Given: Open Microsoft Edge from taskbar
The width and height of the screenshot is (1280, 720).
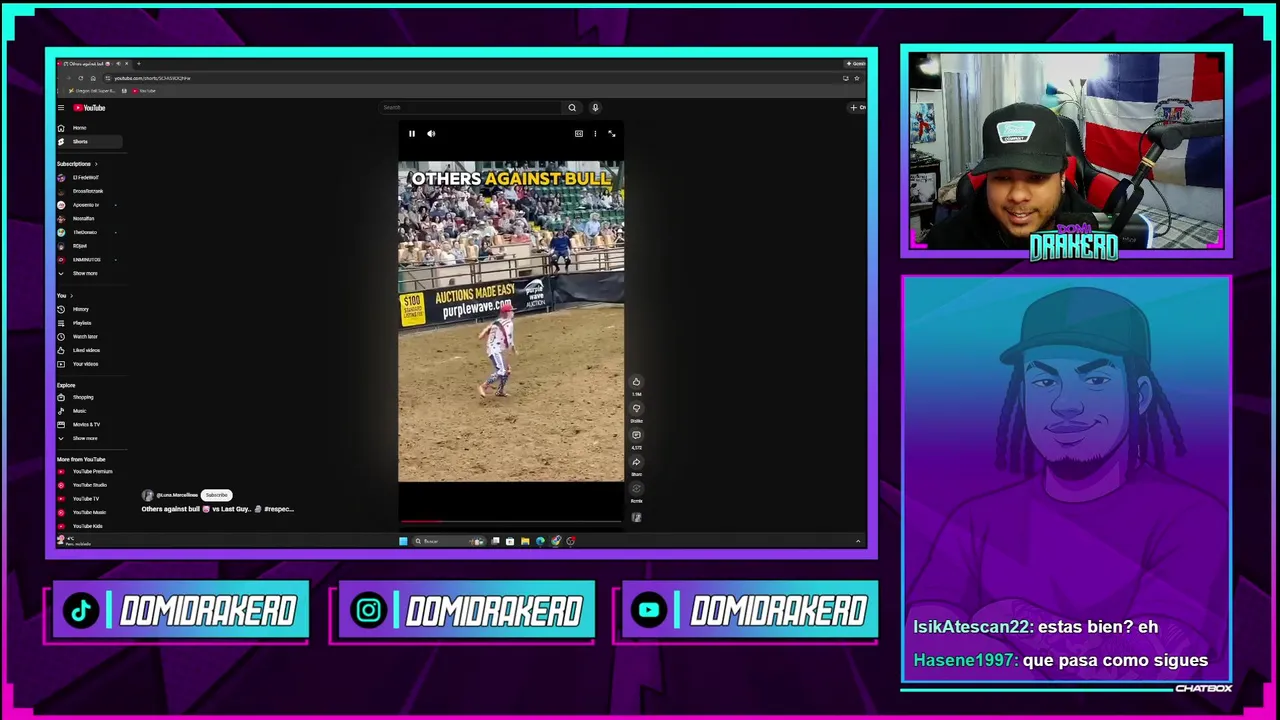Looking at the screenshot, I should (x=540, y=541).
